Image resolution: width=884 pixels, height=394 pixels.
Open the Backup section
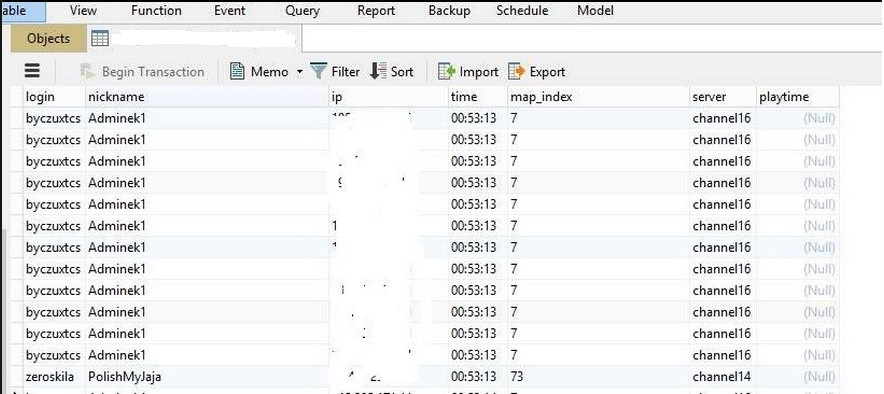(449, 10)
